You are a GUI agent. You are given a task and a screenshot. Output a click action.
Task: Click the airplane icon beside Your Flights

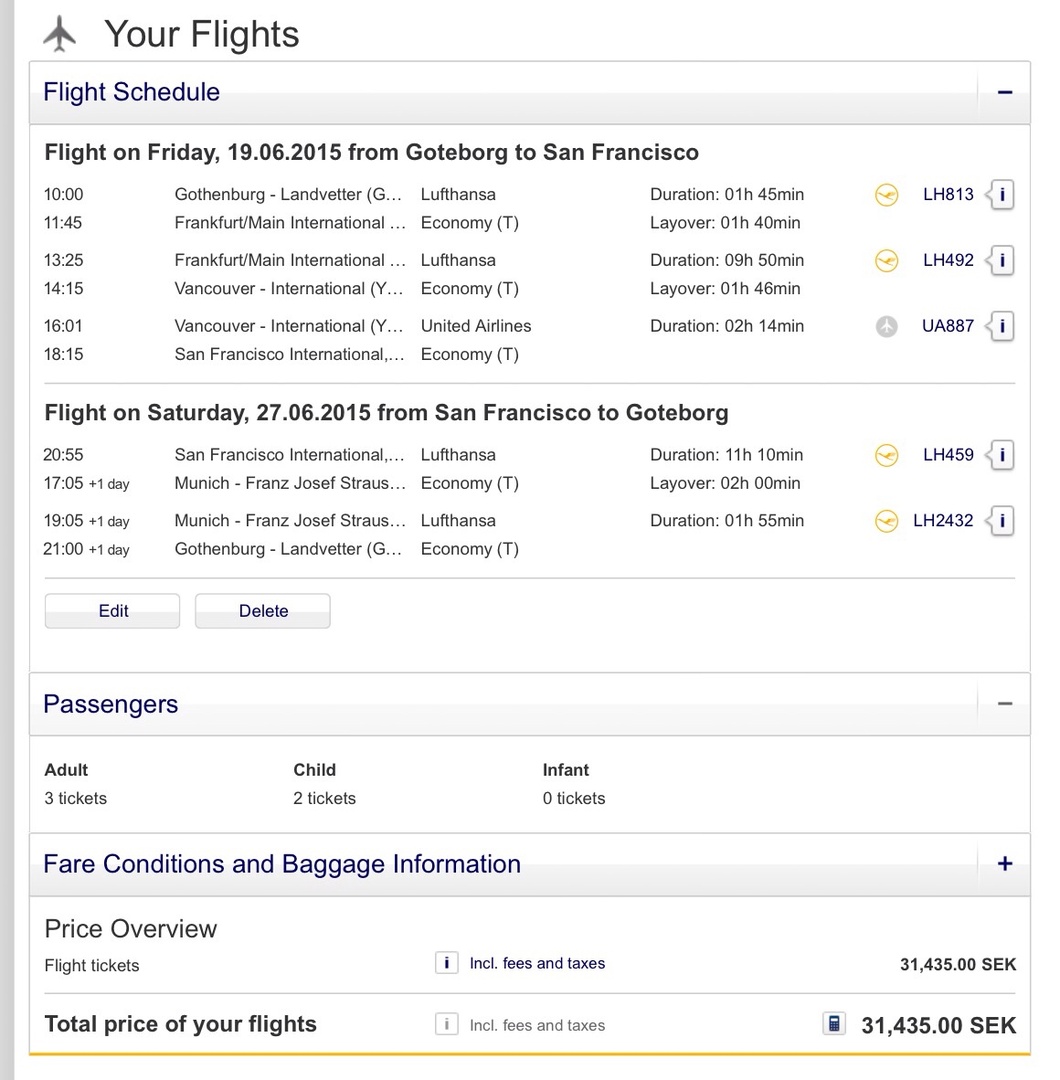pos(60,34)
